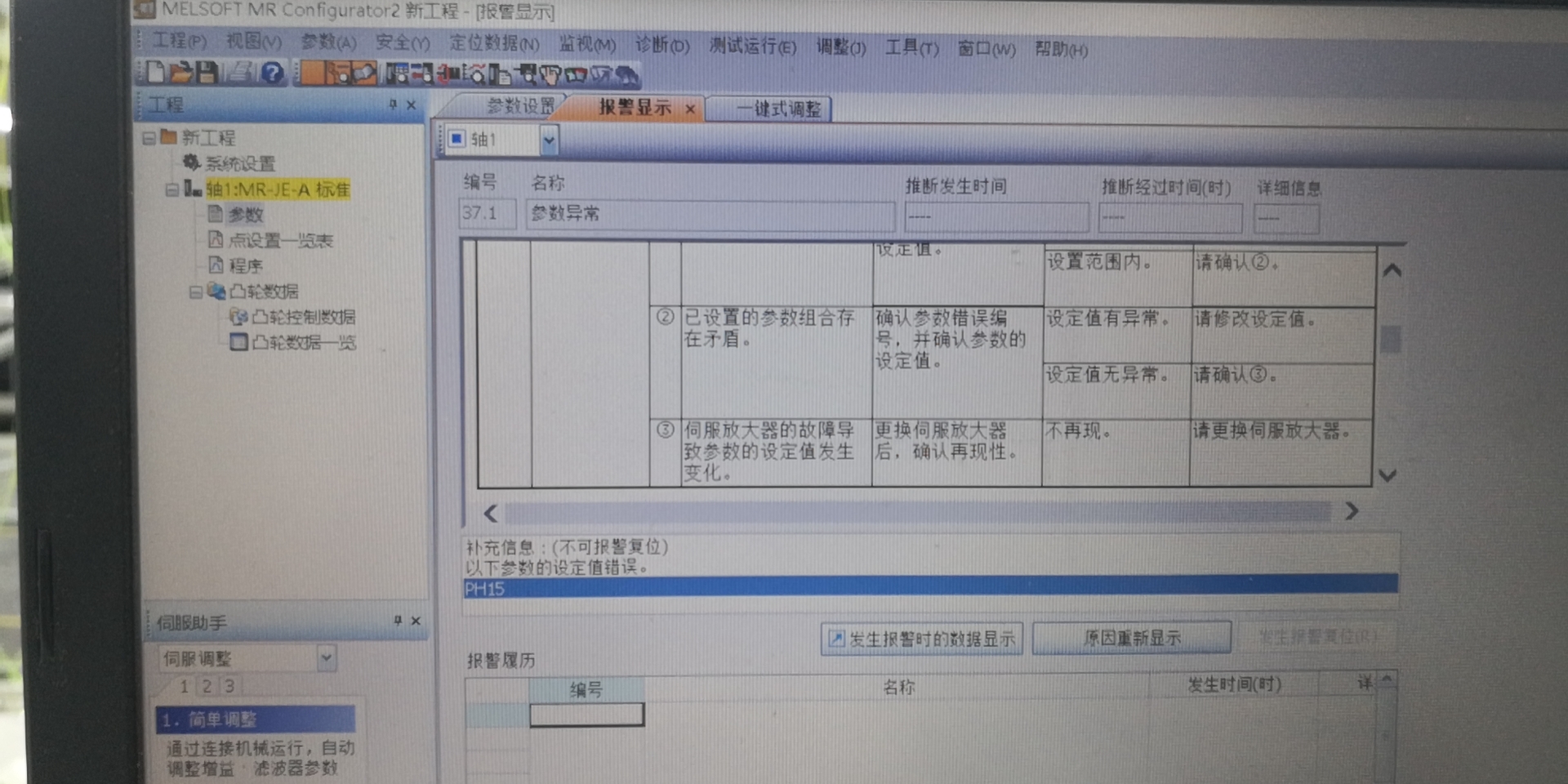This screenshot has width=1568, height=784.
Task: Open the 轴1 axis selection dropdown
Action: 549,140
